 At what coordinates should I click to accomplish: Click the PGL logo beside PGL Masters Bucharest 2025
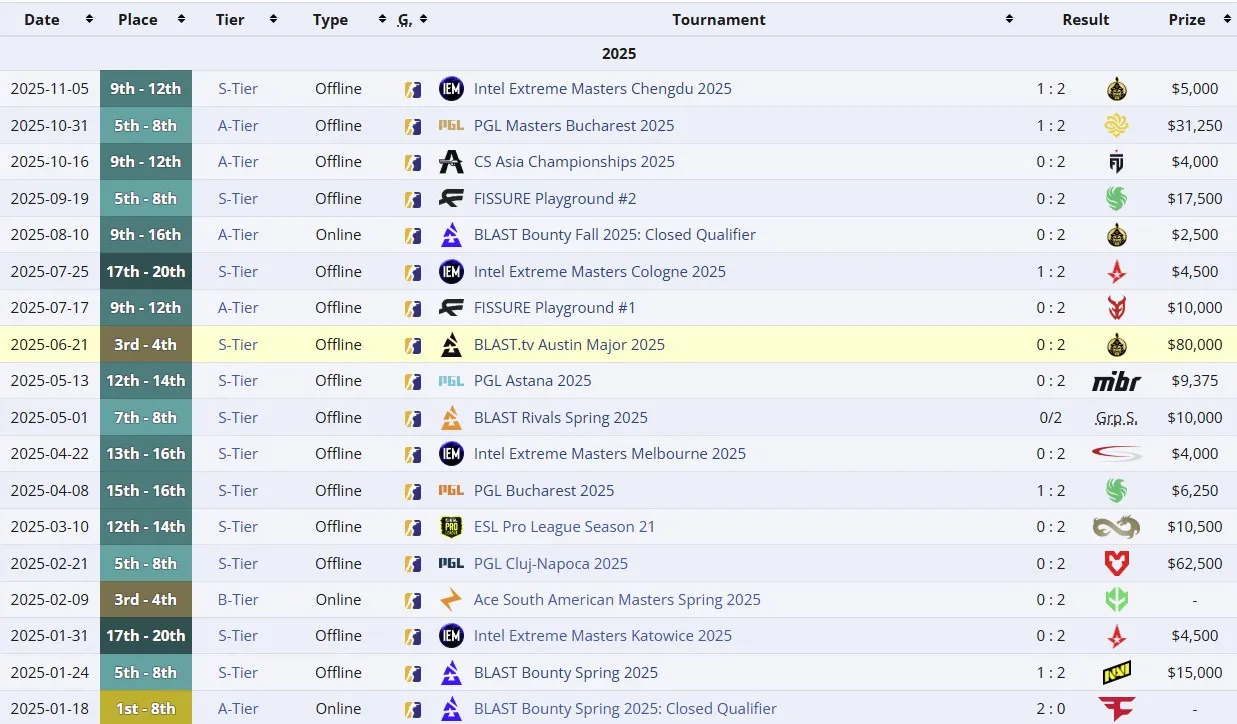coord(451,126)
